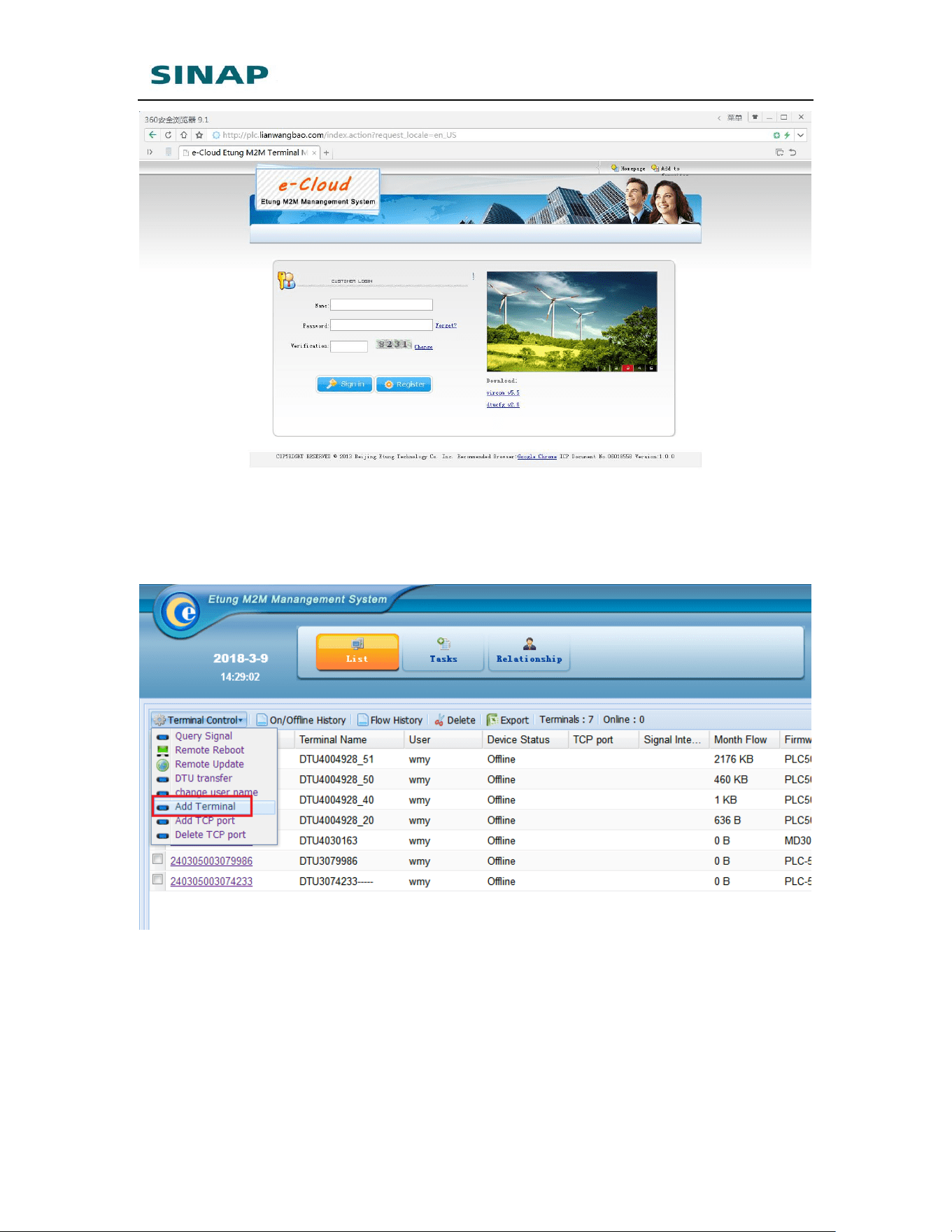Open the Relationship tab
This screenshot has height=1232, width=952.
tap(530, 652)
